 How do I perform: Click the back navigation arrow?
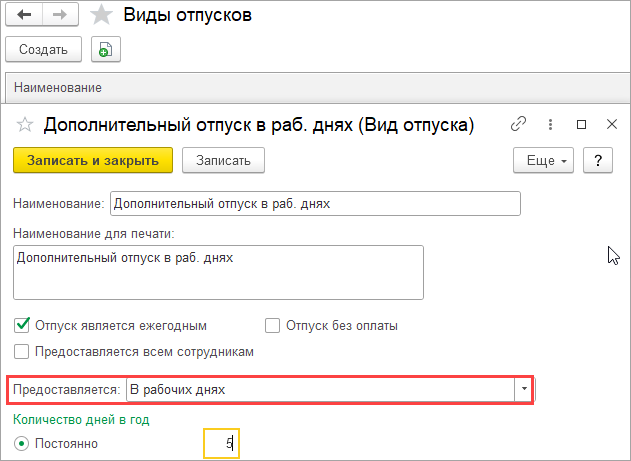(23, 16)
